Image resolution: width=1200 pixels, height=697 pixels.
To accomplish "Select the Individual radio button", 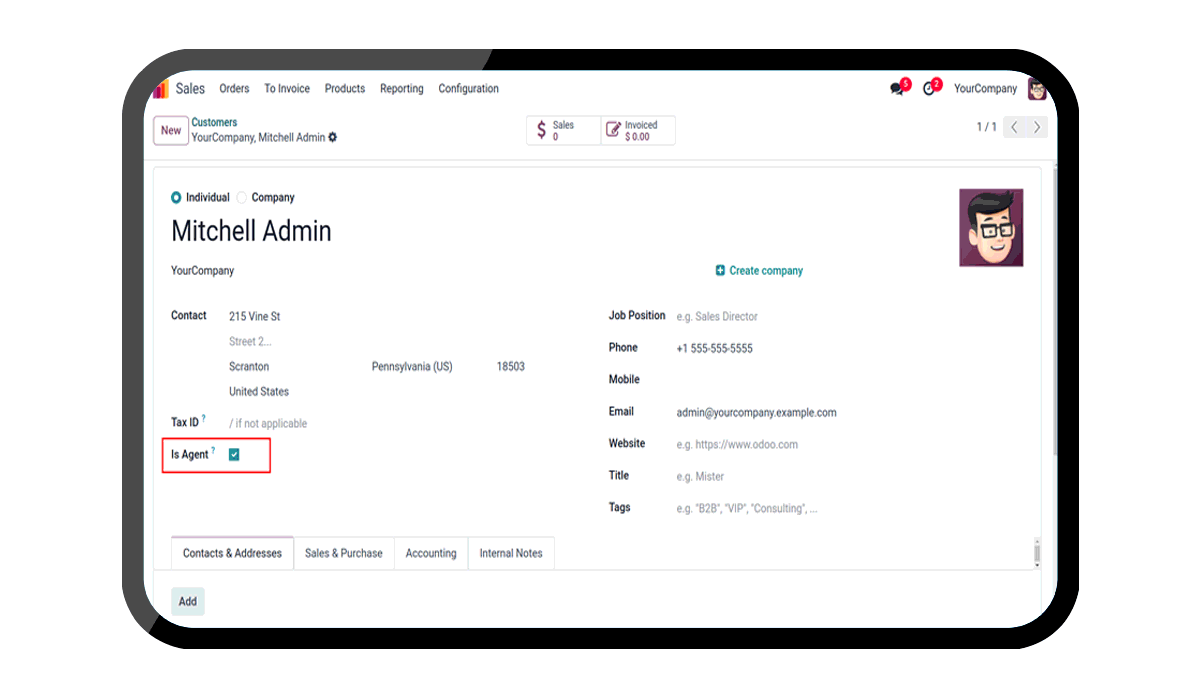I will (176, 198).
